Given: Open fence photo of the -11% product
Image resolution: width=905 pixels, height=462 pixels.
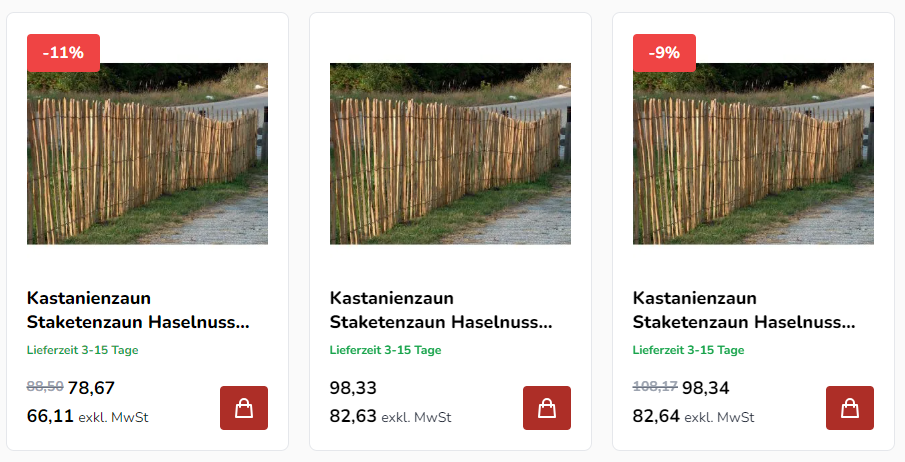Looking at the screenshot, I should click(x=147, y=154).
